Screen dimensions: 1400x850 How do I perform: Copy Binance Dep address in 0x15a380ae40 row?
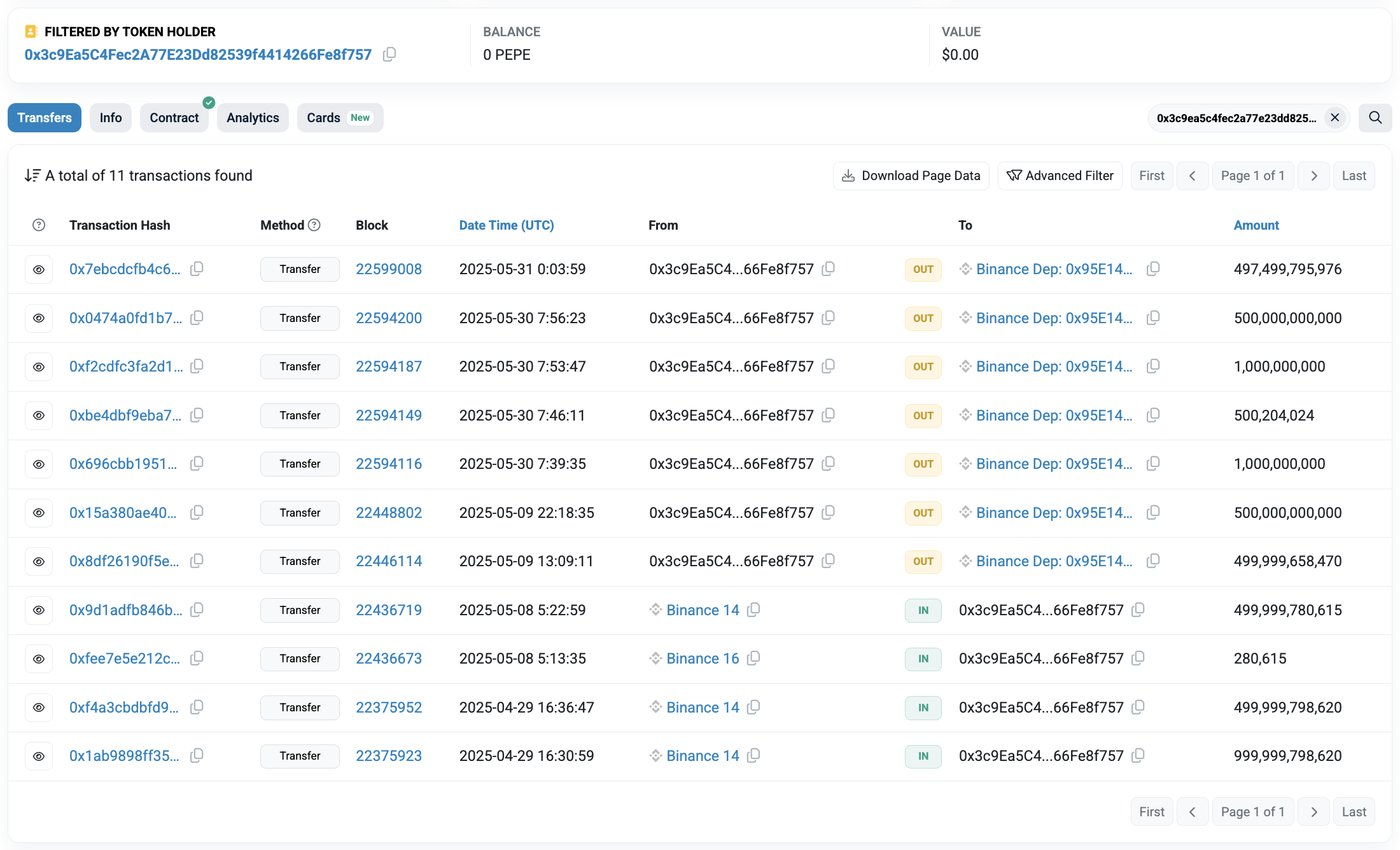[1153, 513]
